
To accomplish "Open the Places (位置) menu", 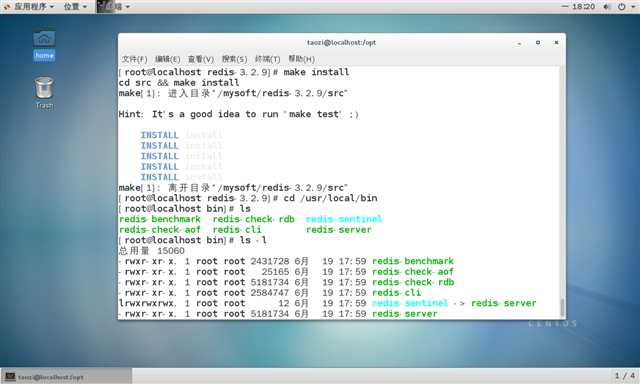I will tap(75, 7).
